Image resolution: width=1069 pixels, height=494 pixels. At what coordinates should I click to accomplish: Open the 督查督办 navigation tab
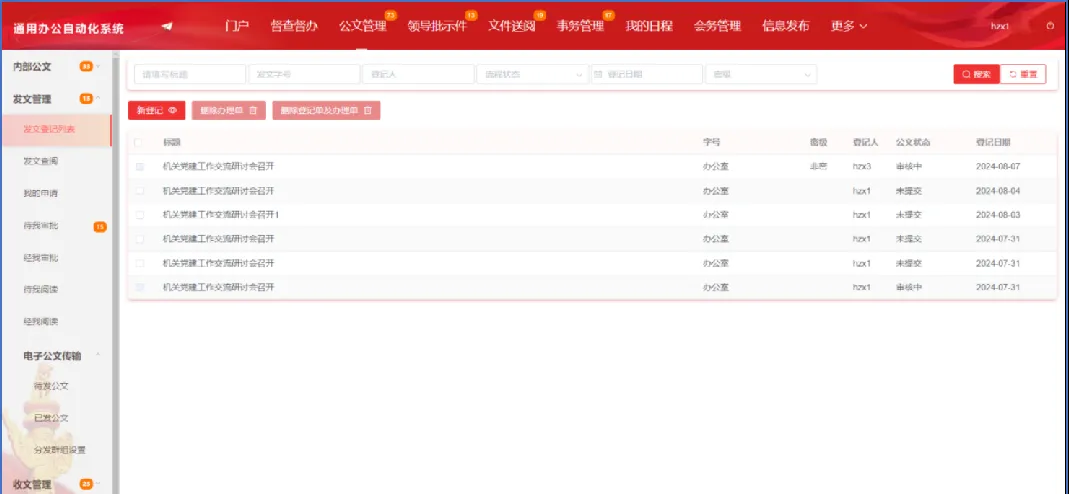pos(294,27)
